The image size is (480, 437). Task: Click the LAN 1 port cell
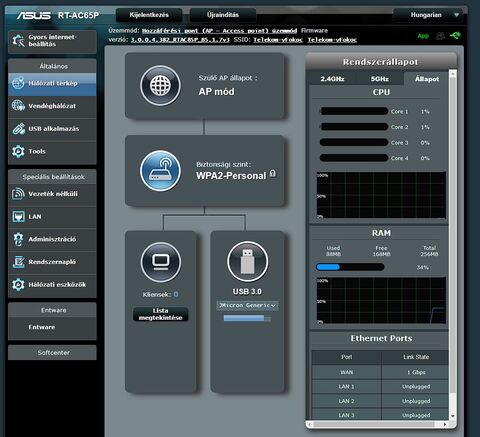tap(347, 387)
